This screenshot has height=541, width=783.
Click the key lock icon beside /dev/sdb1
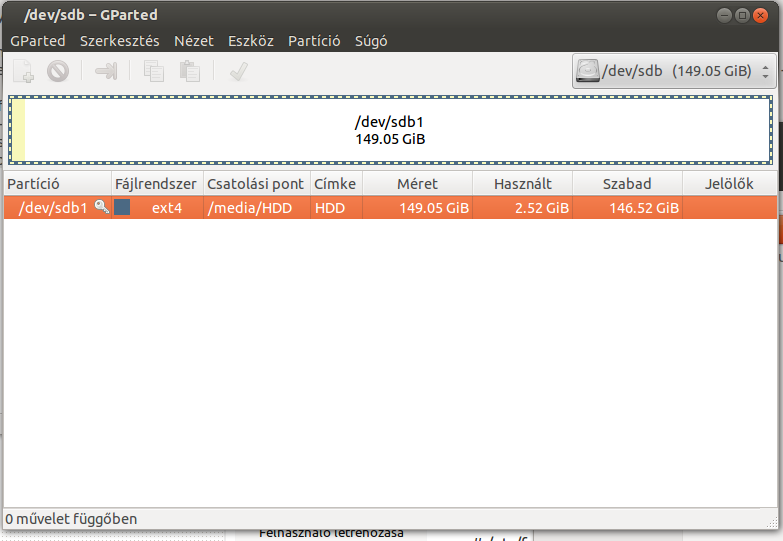102,206
